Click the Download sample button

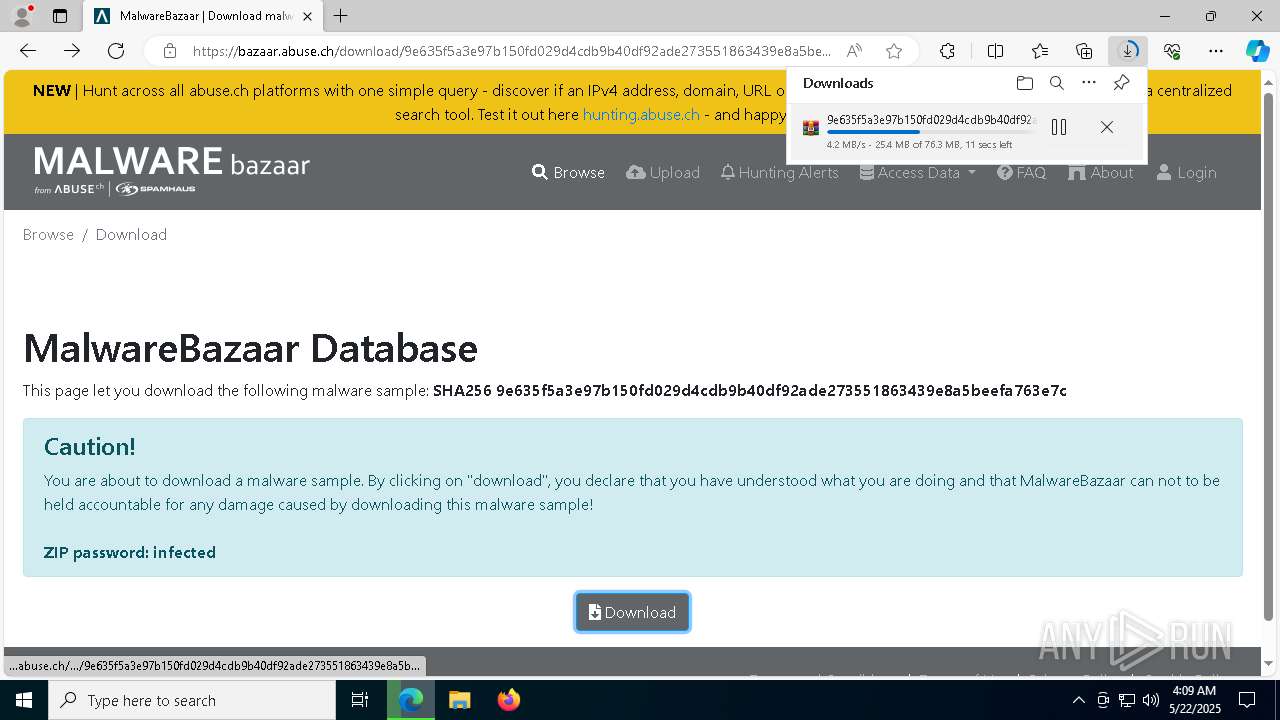pyautogui.click(x=632, y=612)
